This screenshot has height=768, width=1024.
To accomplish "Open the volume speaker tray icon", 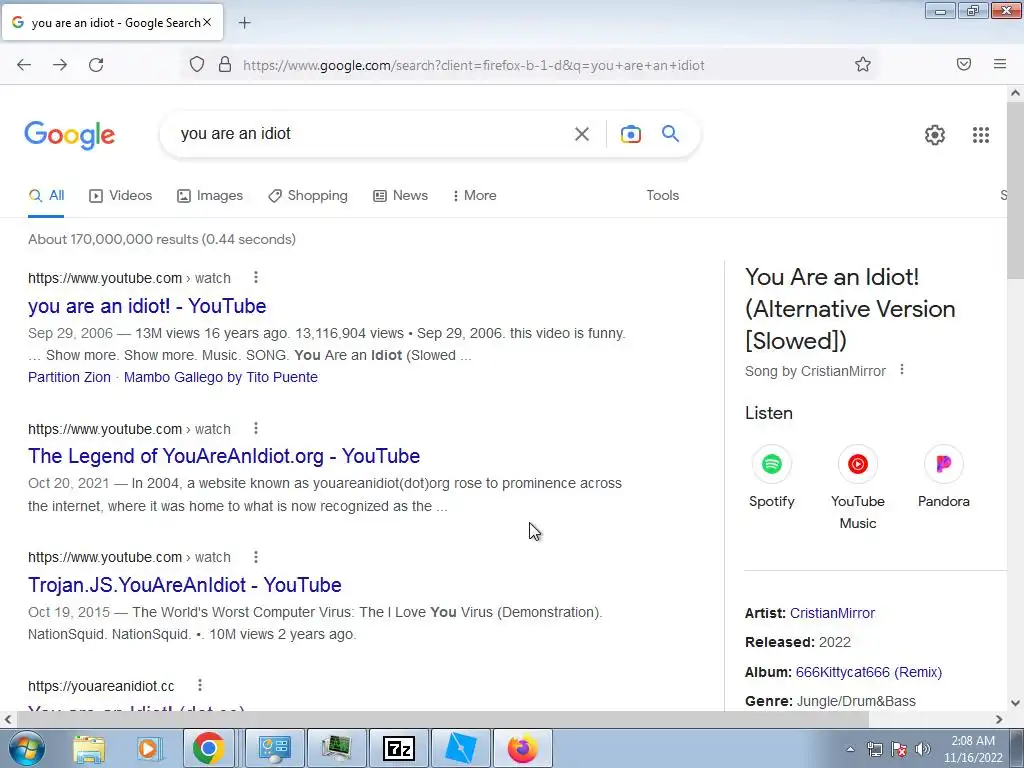I will (x=923, y=749).
